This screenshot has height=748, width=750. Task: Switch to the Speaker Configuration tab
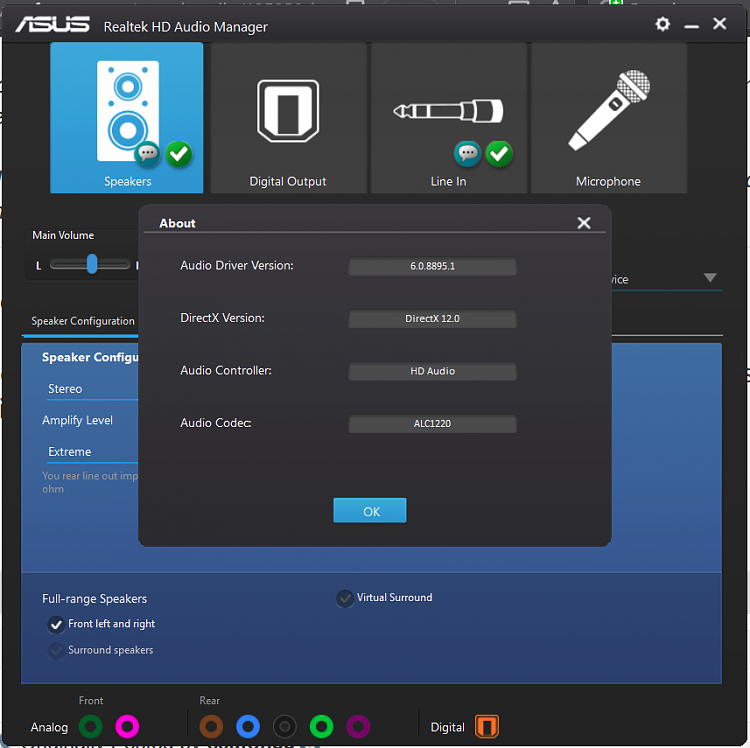83,321
